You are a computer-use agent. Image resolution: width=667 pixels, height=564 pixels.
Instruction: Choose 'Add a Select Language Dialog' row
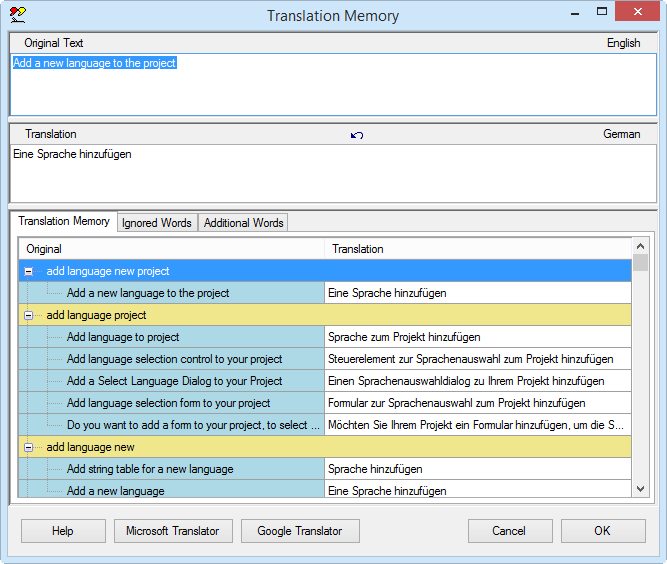click(x=174, y=381)
